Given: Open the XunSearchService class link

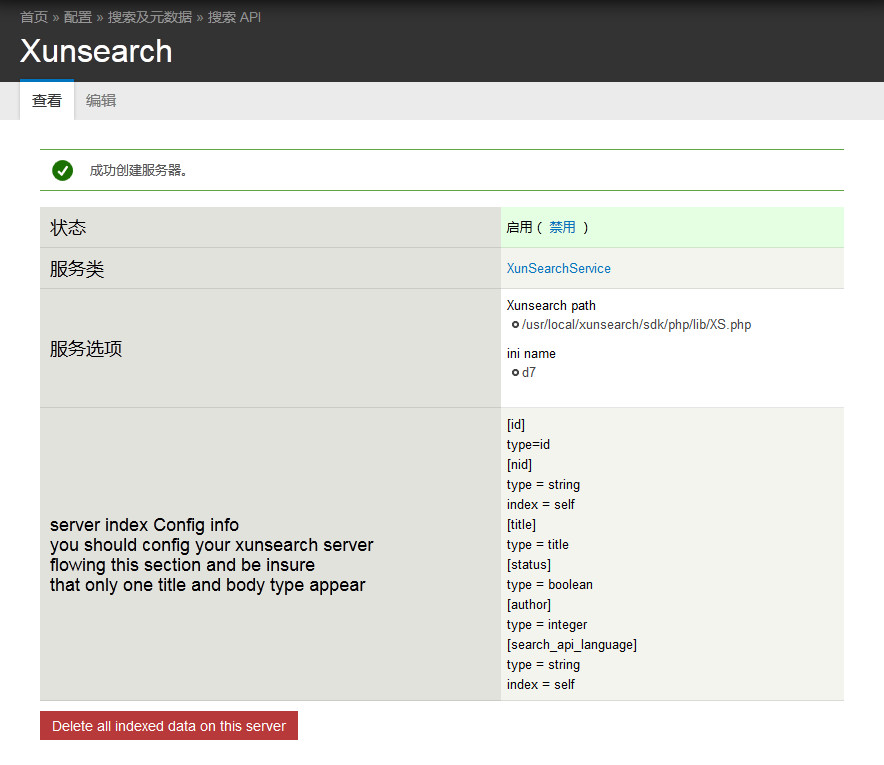Looking at the screenshot, I should [558, 268].
